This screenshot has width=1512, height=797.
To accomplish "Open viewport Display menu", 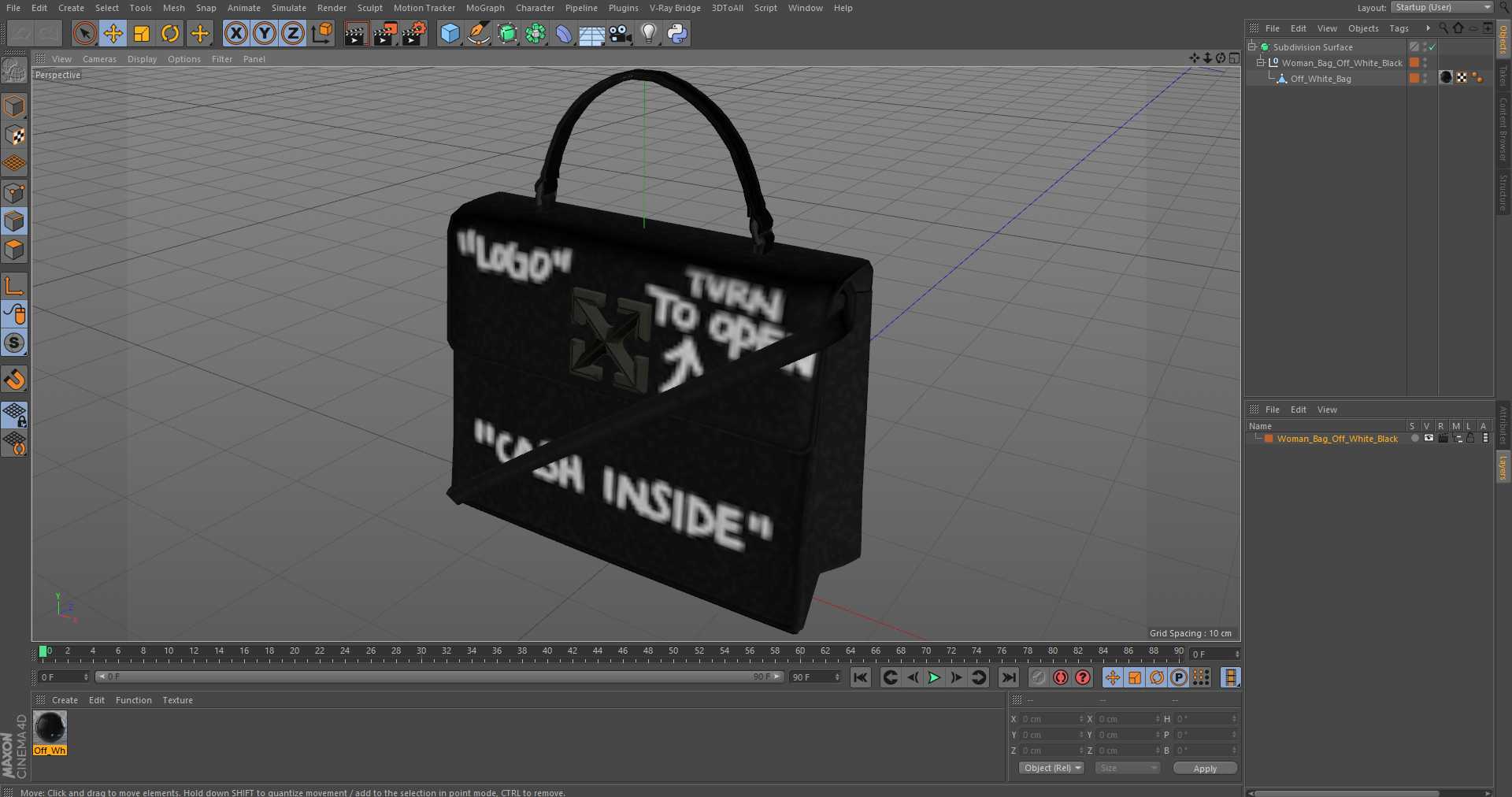I will coord(142,59).
